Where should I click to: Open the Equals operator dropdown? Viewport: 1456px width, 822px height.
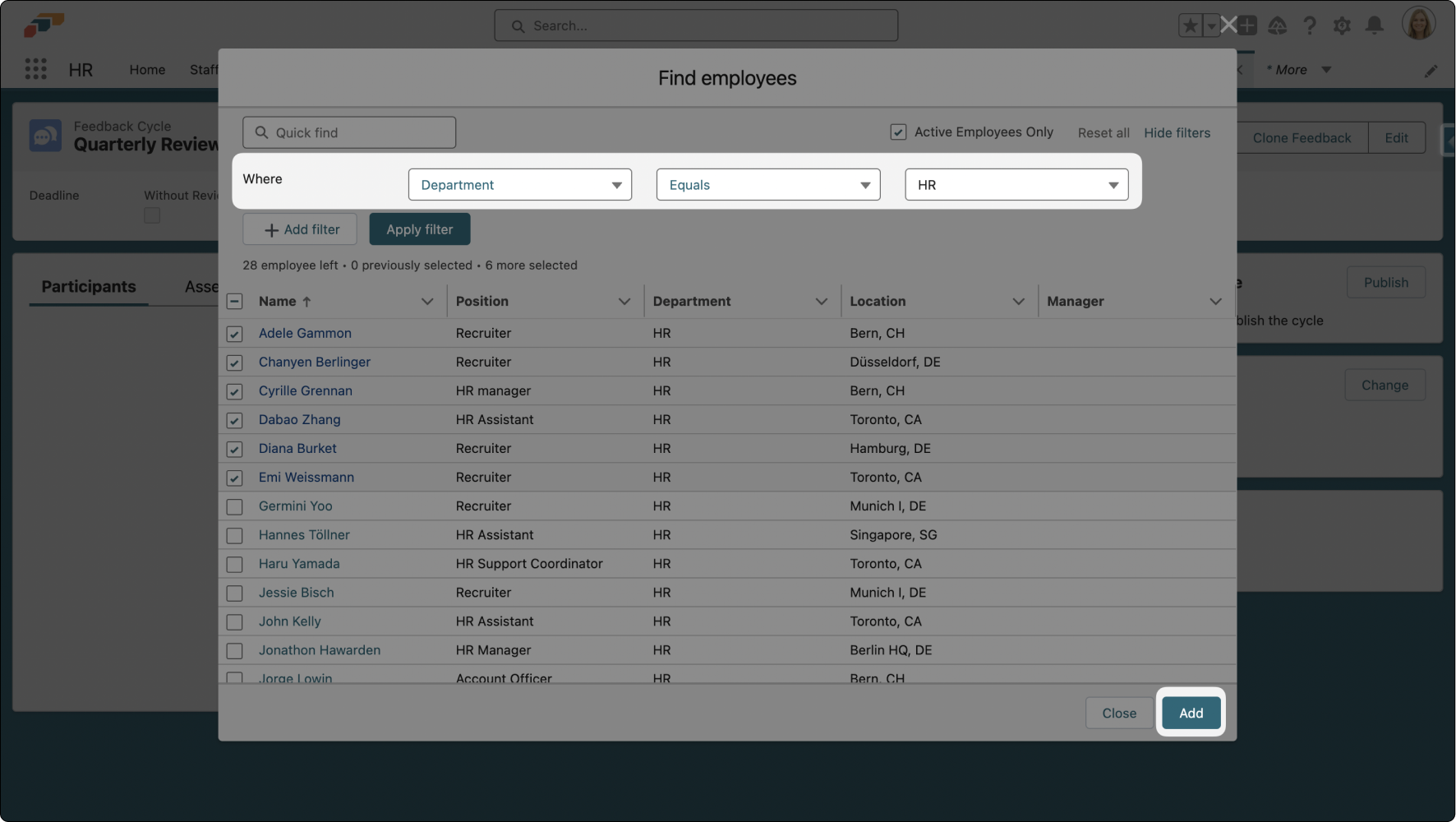point(767,185)
